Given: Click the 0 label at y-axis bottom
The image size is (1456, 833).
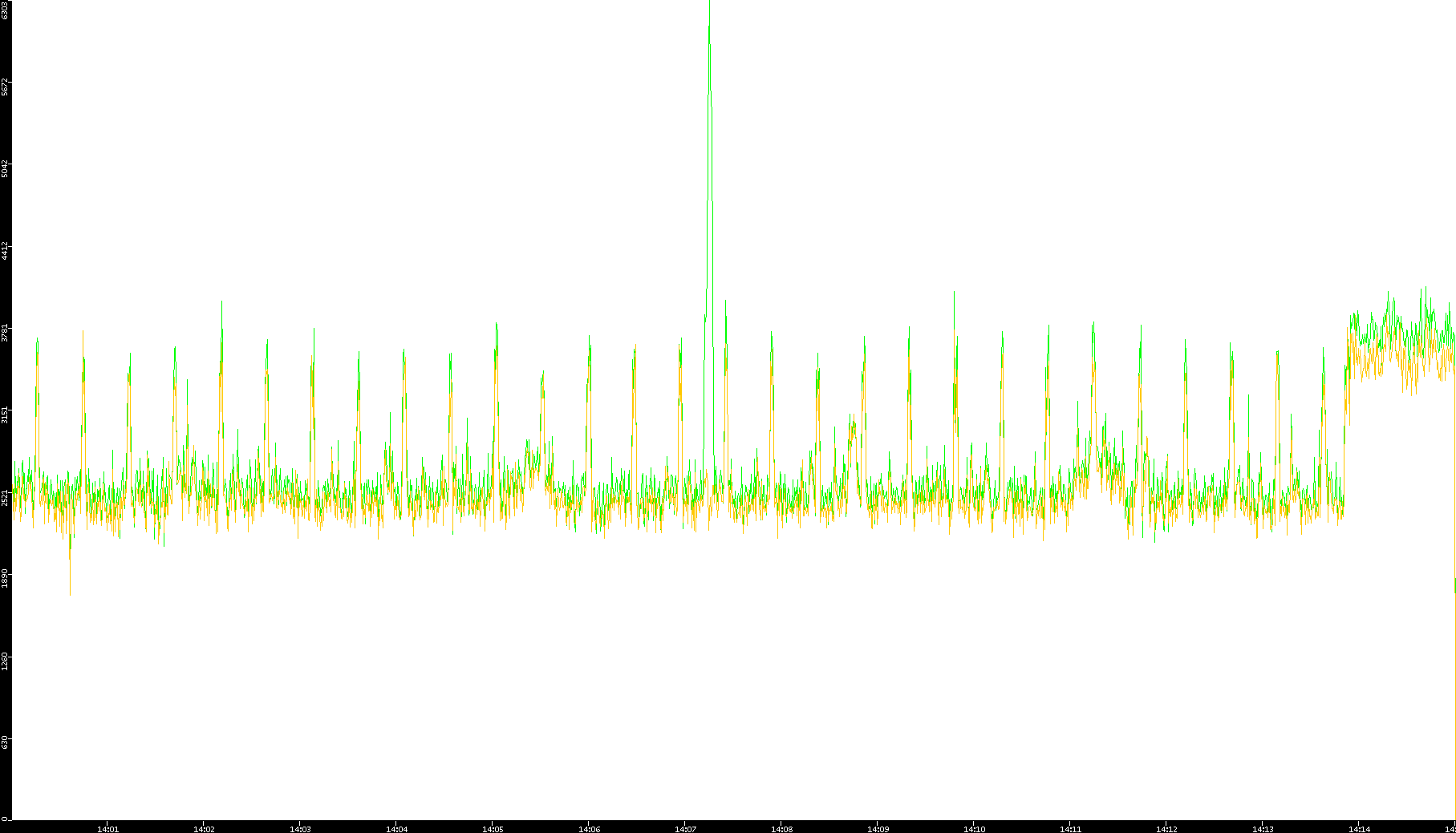Looking at the screenshot, I should coord(5,818).
